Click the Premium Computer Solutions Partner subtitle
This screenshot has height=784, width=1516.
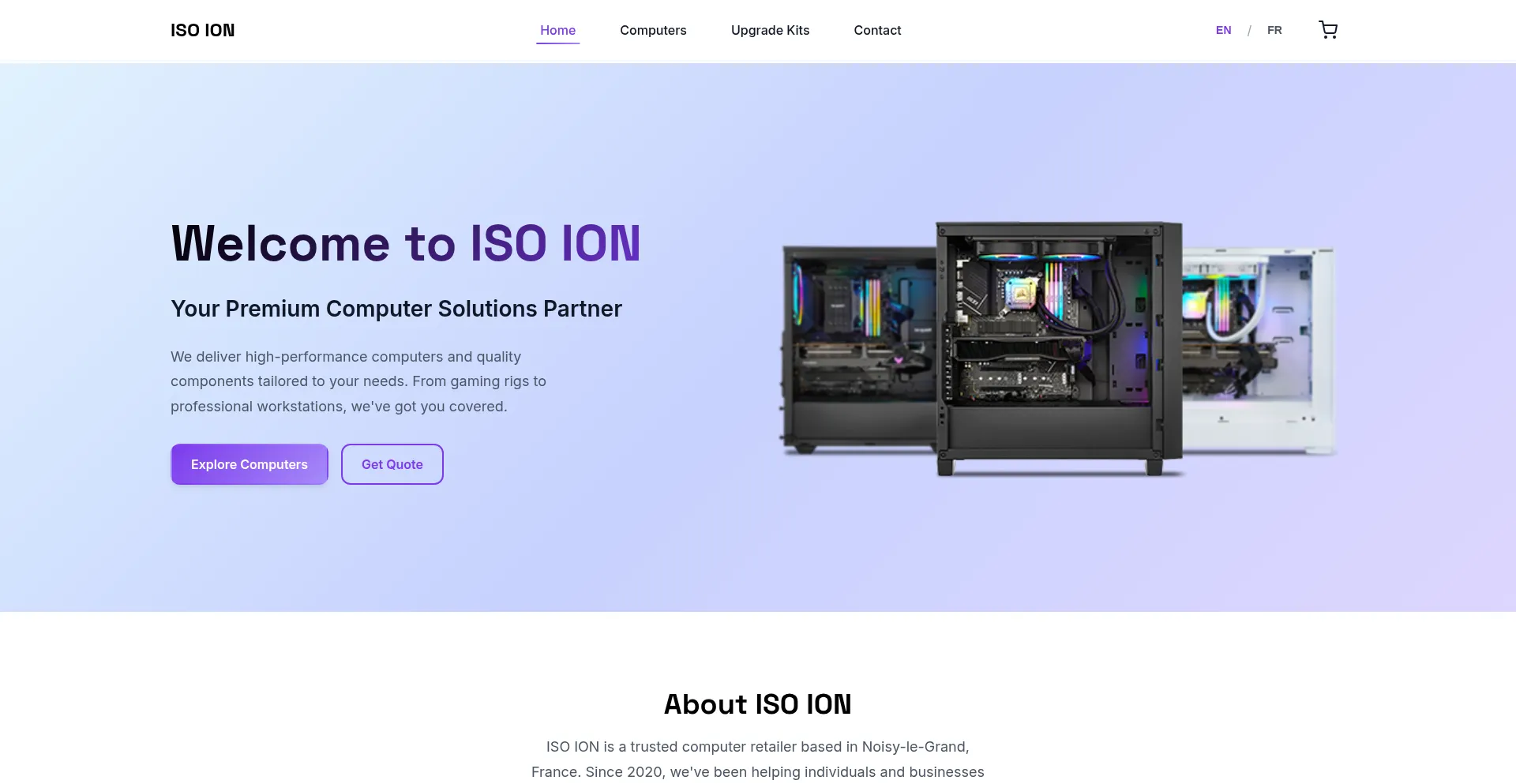click(396, 309)
